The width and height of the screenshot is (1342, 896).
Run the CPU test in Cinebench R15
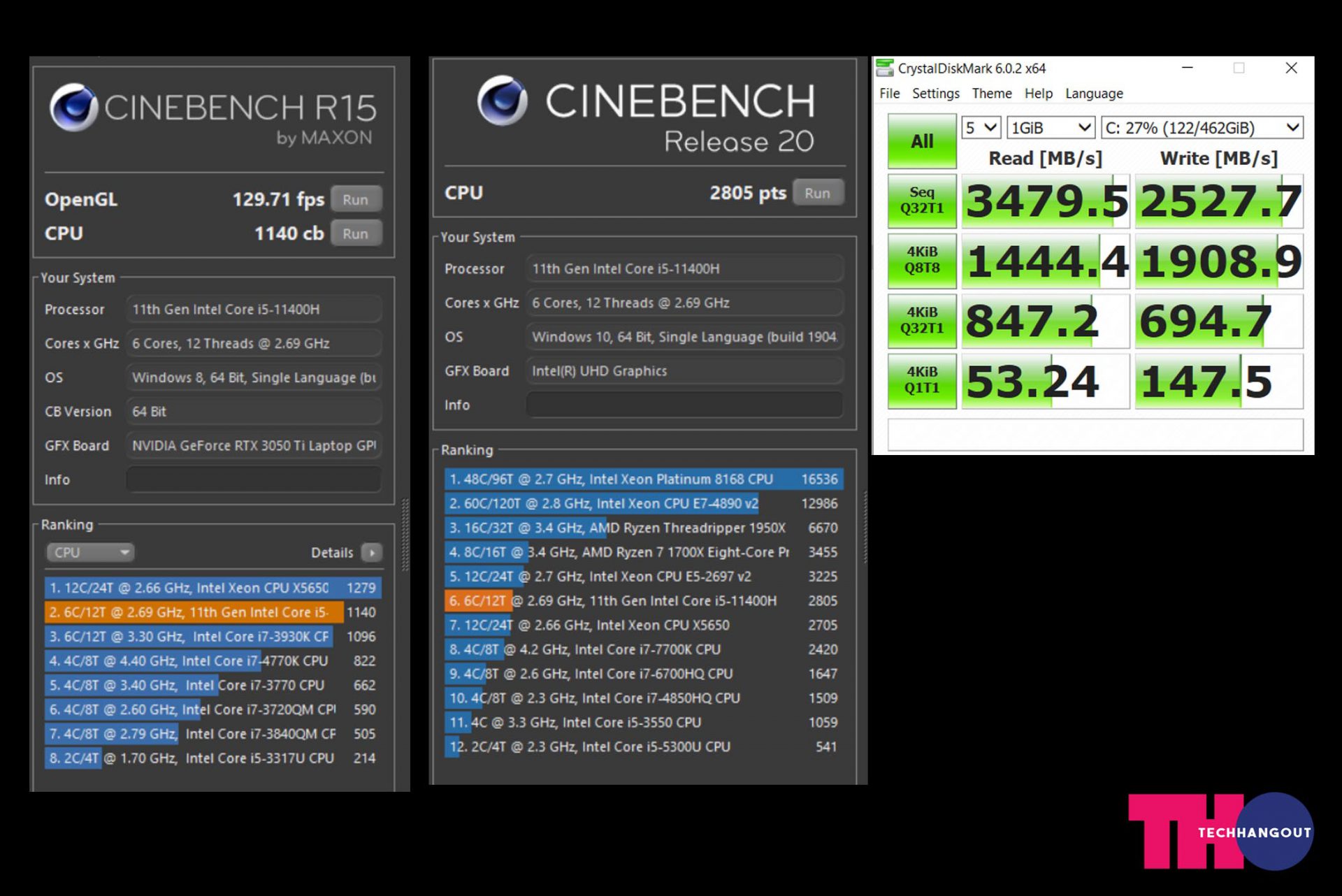pos(356,234)
